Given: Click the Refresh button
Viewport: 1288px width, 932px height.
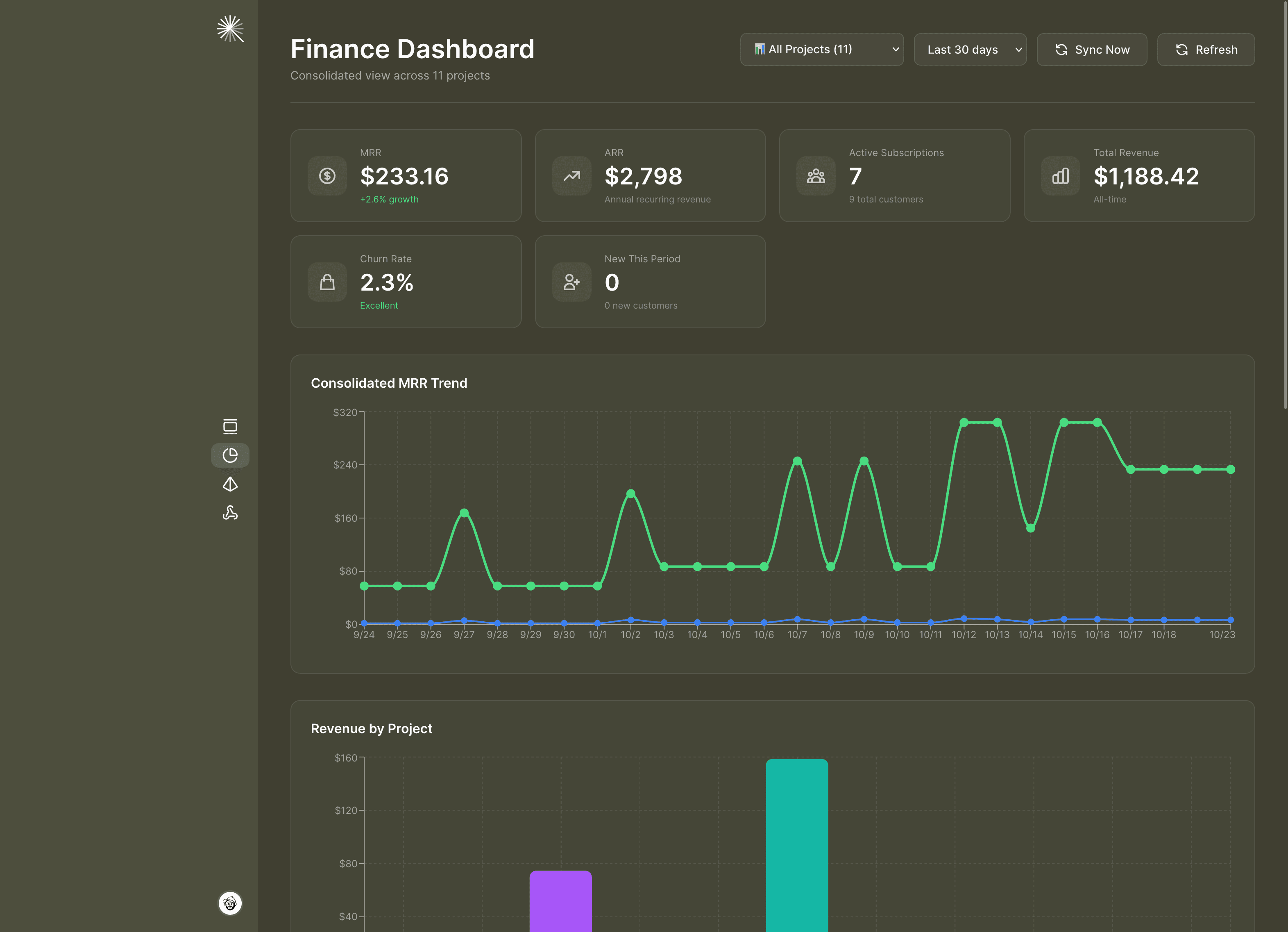Looking at the screenshot, I should click(x=1206, y=50).
